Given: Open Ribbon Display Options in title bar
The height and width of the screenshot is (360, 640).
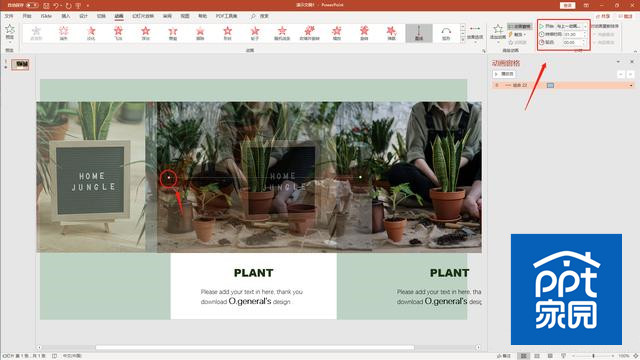Looking at the screenshot, I should tap(586, 5).
